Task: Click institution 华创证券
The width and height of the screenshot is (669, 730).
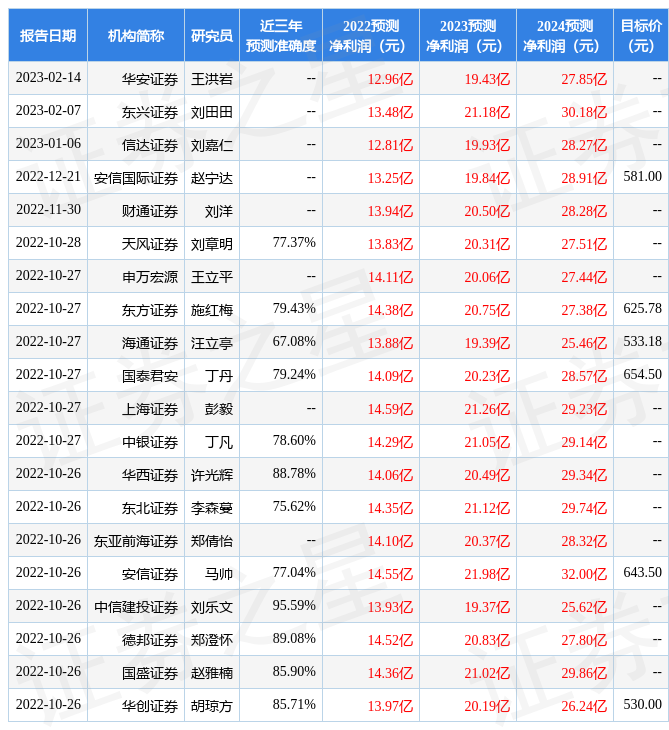Action: tap(150, 707)
